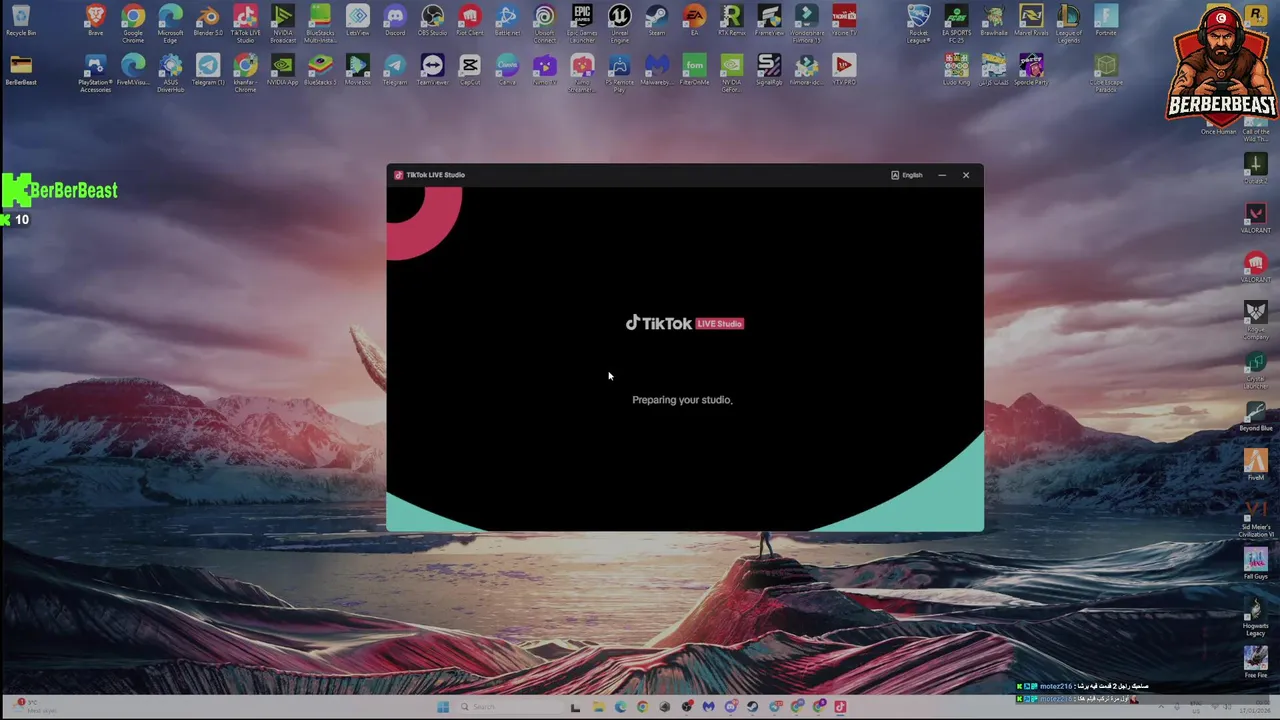Open the Steam icon in the taskbar
Viewport: 1280px width, 720px height.
coord(752,707)
